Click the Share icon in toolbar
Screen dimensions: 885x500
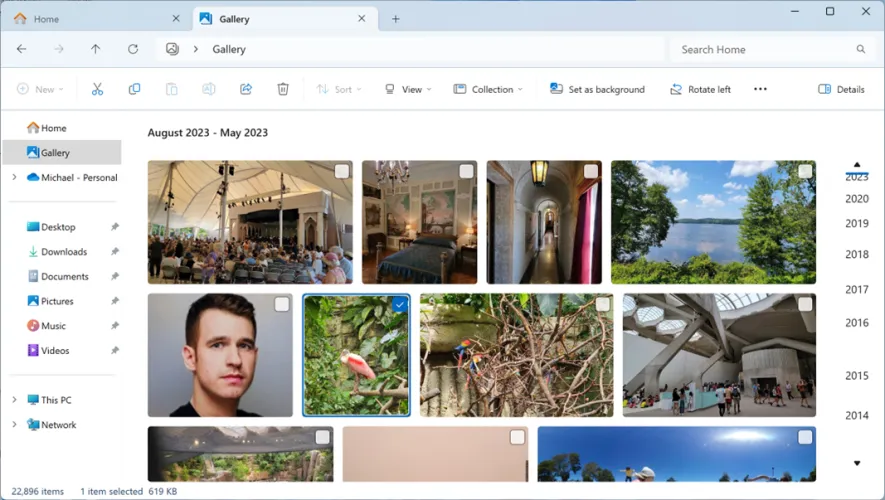[246, 89]
